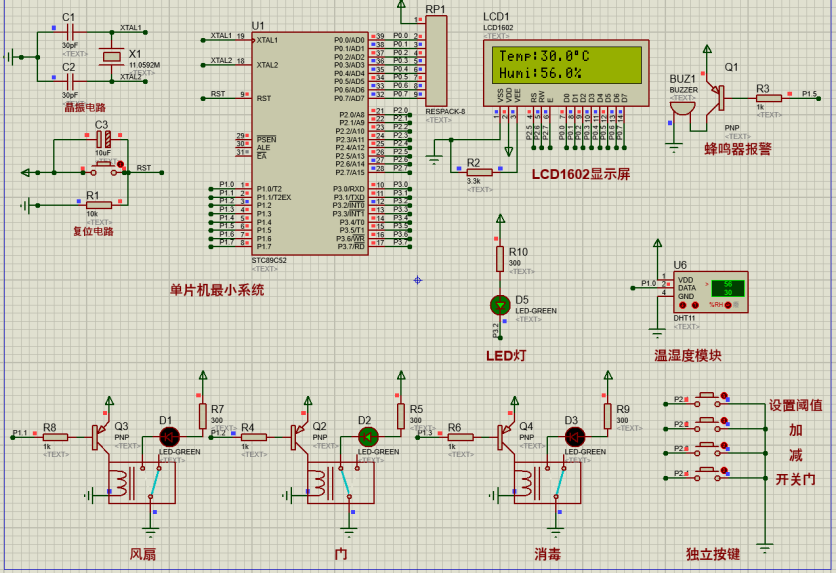Select resistor R5 300 ohm

[x=401, y=416]
